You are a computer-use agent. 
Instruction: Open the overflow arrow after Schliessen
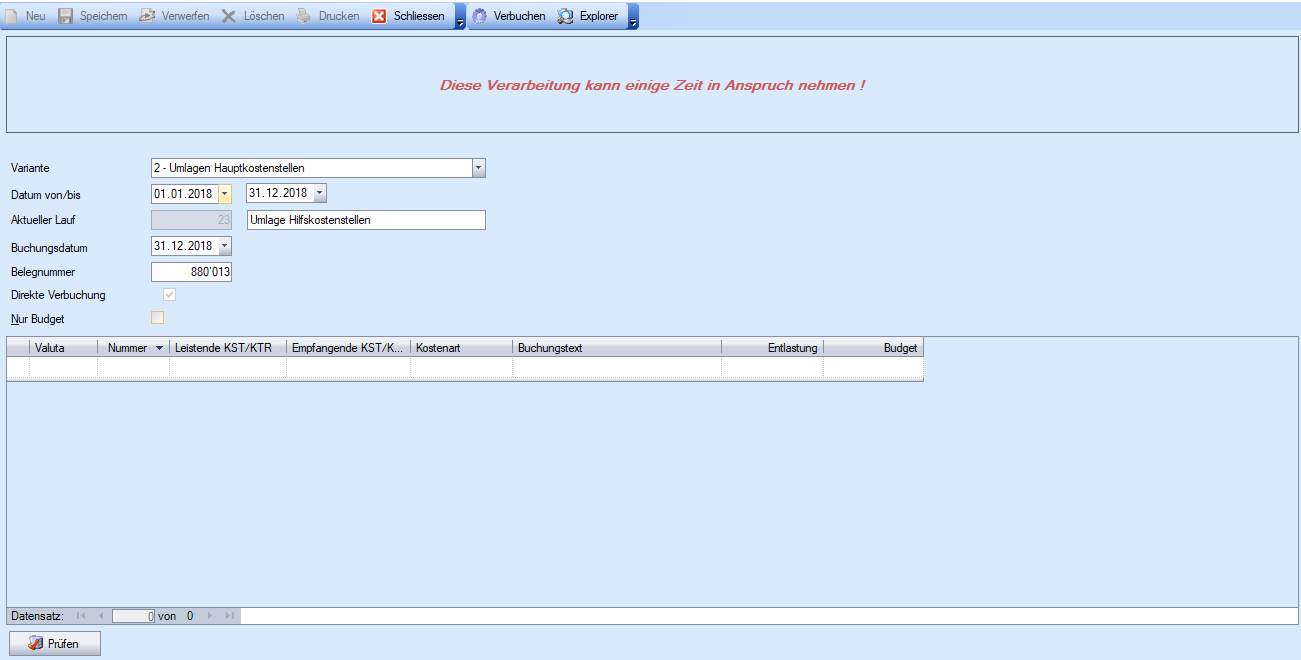(x=459, y=16)
